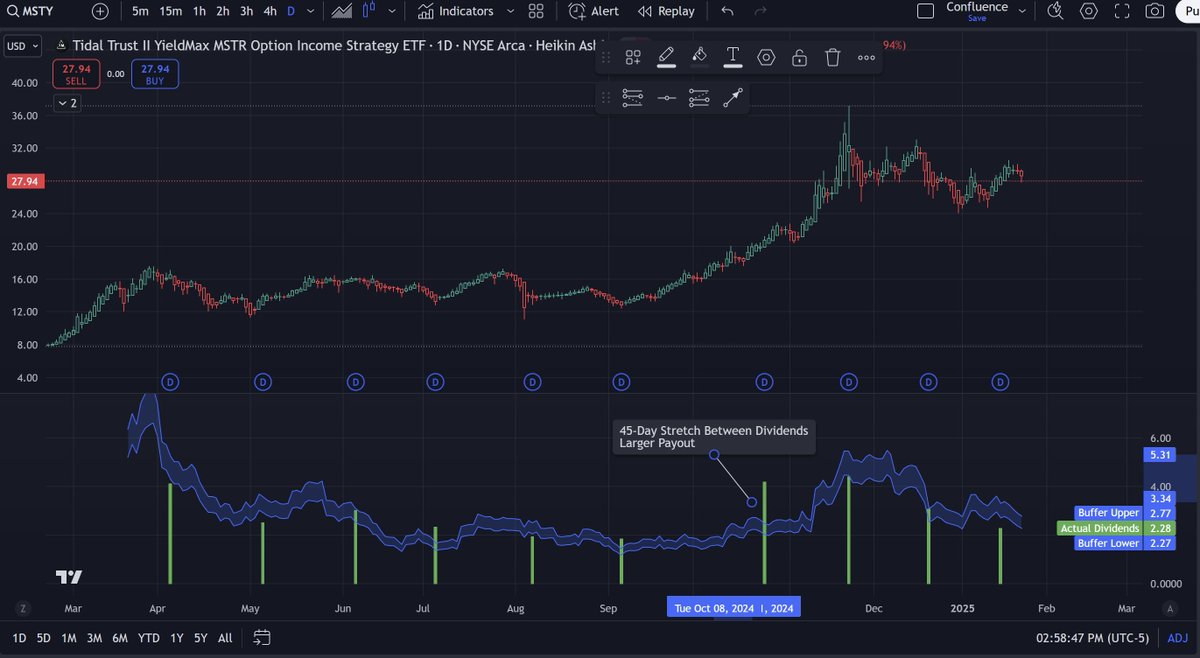This screenshot has width=1200, height=658.
Task: Lock the selected drawing
Action: tap(799, 57)
